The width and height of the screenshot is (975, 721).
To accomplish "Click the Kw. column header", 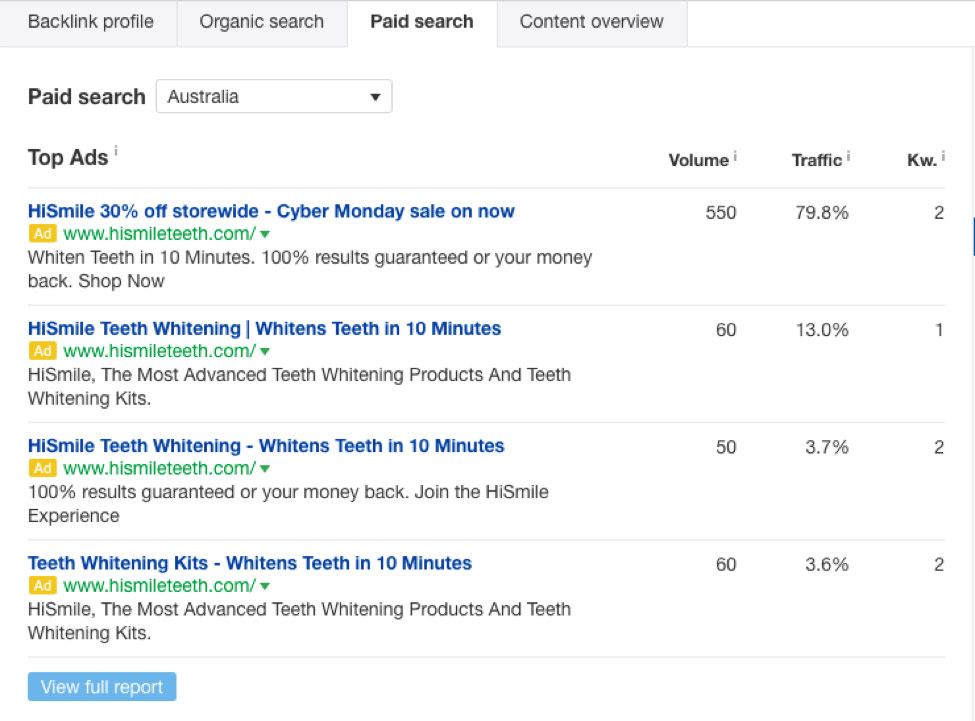I will tap(922, 160).
